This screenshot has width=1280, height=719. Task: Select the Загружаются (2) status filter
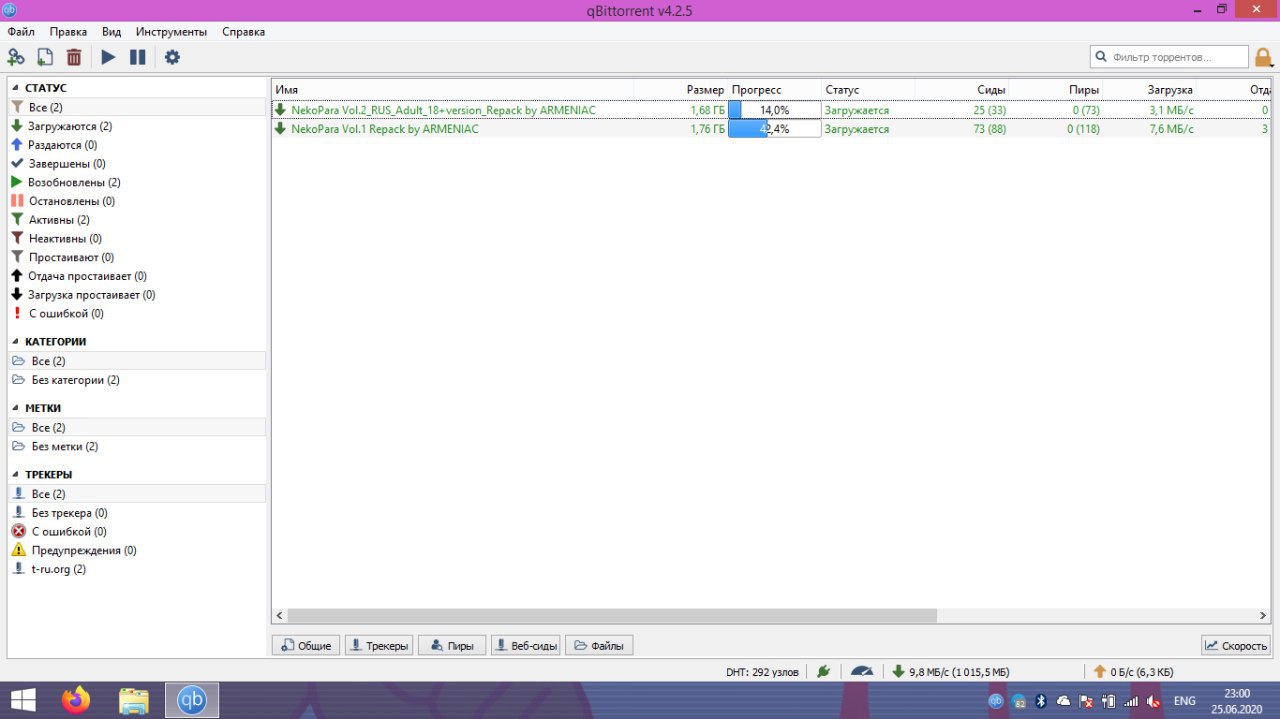(x=137, y=126)
